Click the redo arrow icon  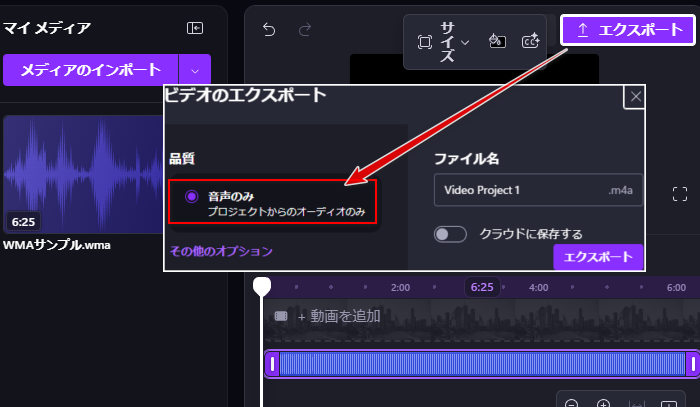coord(304,30)
